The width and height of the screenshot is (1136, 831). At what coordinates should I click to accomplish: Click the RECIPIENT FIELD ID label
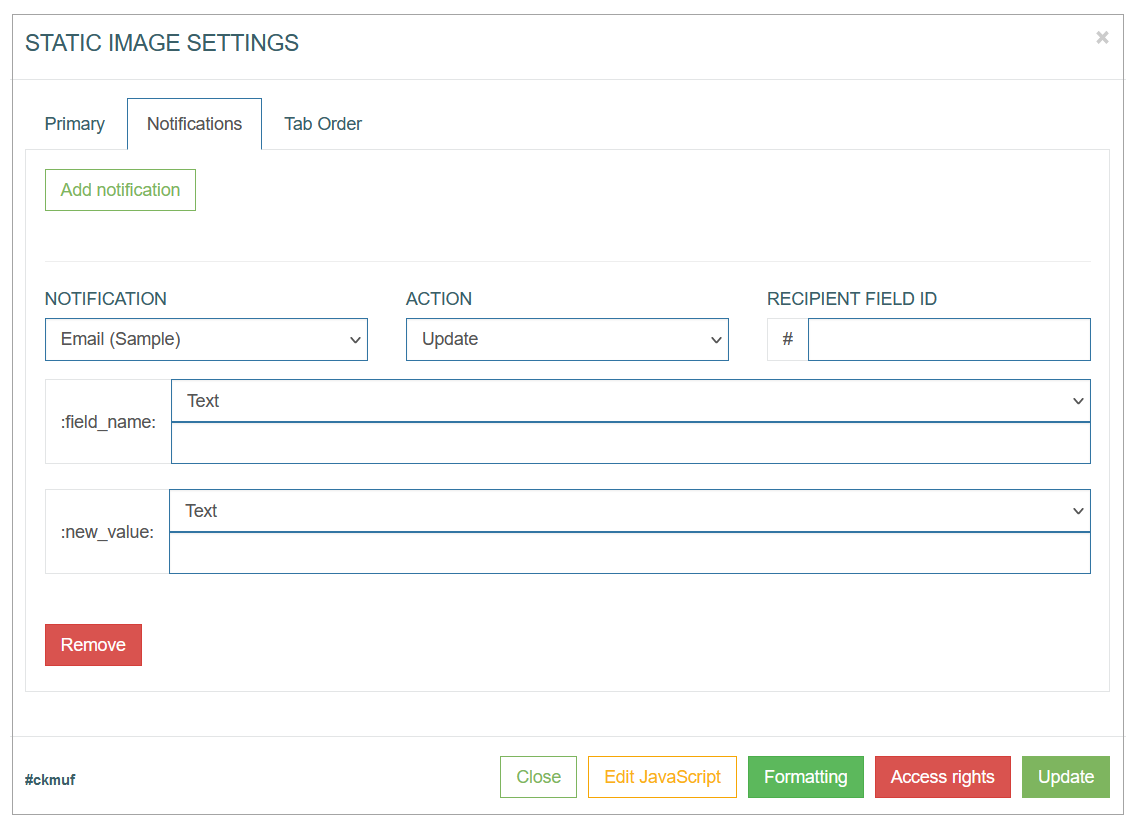852,298
